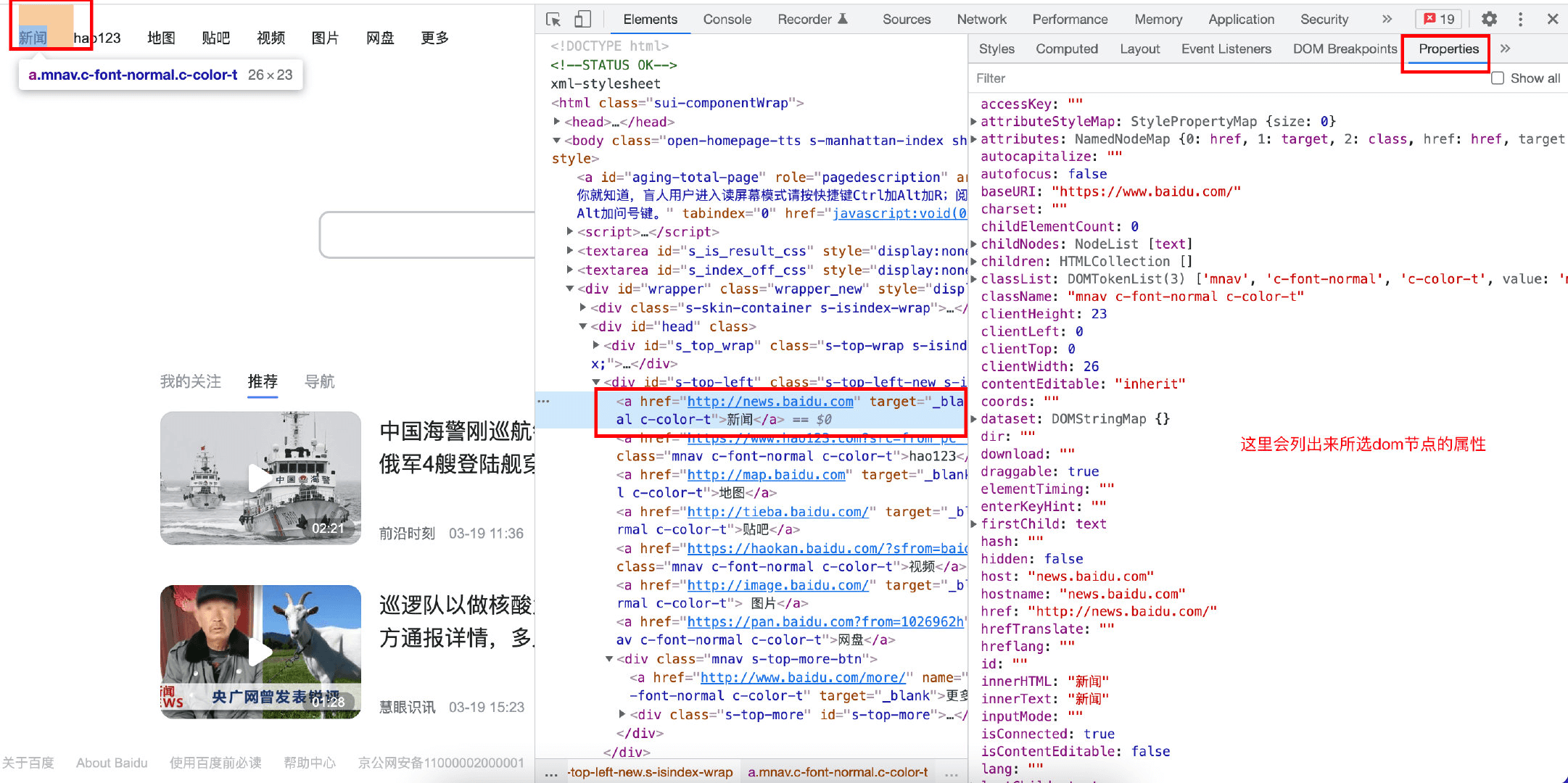This screenshot has width=1568, height=783.
Task: Click the image.baidu.com href link
Action: click(778, 585)
